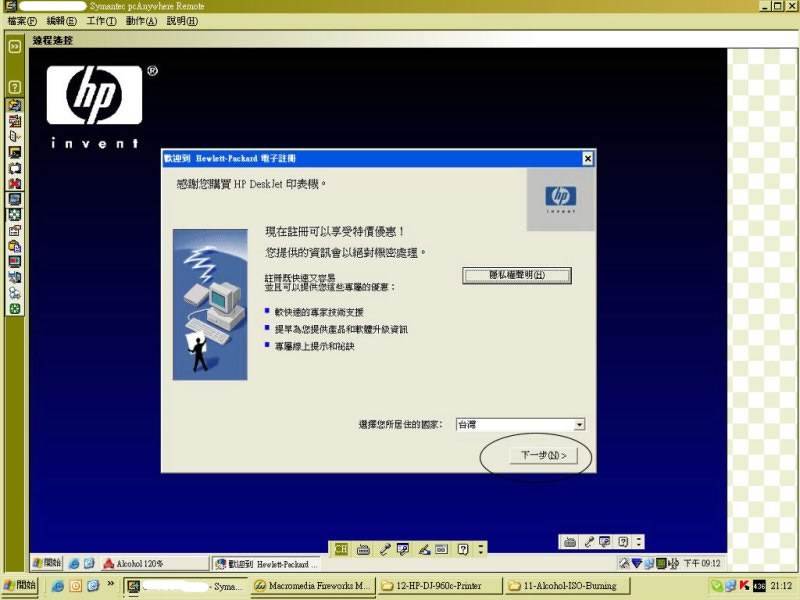
Task: Open the 隱私權聲明(H) privacy statement
Action: (517, 275)
